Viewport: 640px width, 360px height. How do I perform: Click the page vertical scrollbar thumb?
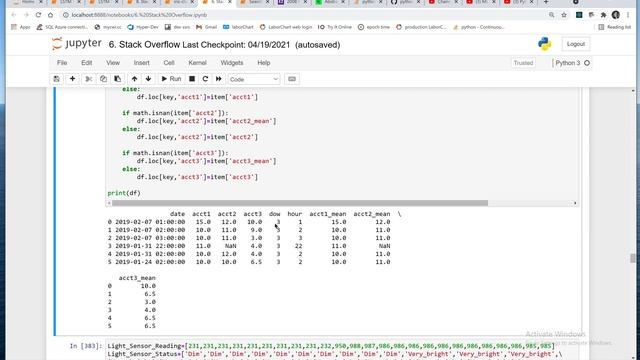(633, 258)
